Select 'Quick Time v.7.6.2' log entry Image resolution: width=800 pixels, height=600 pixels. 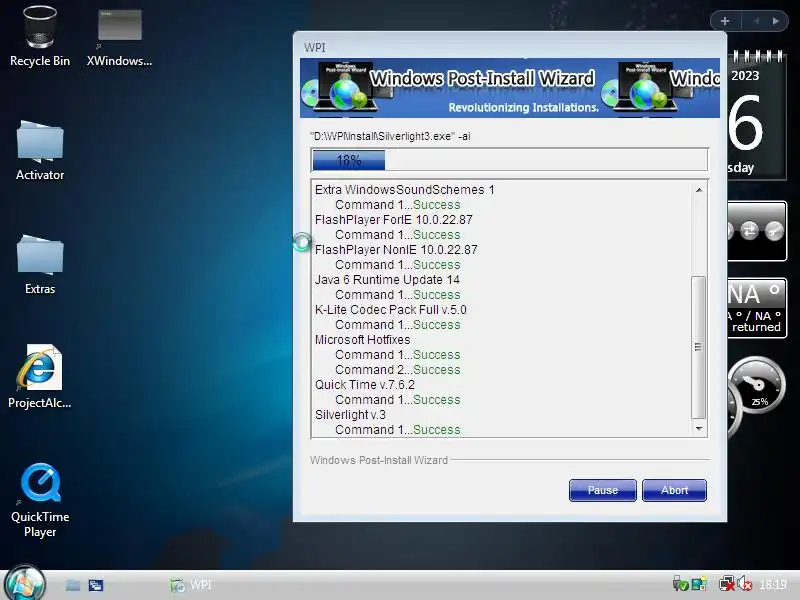[x=365, y=385]
